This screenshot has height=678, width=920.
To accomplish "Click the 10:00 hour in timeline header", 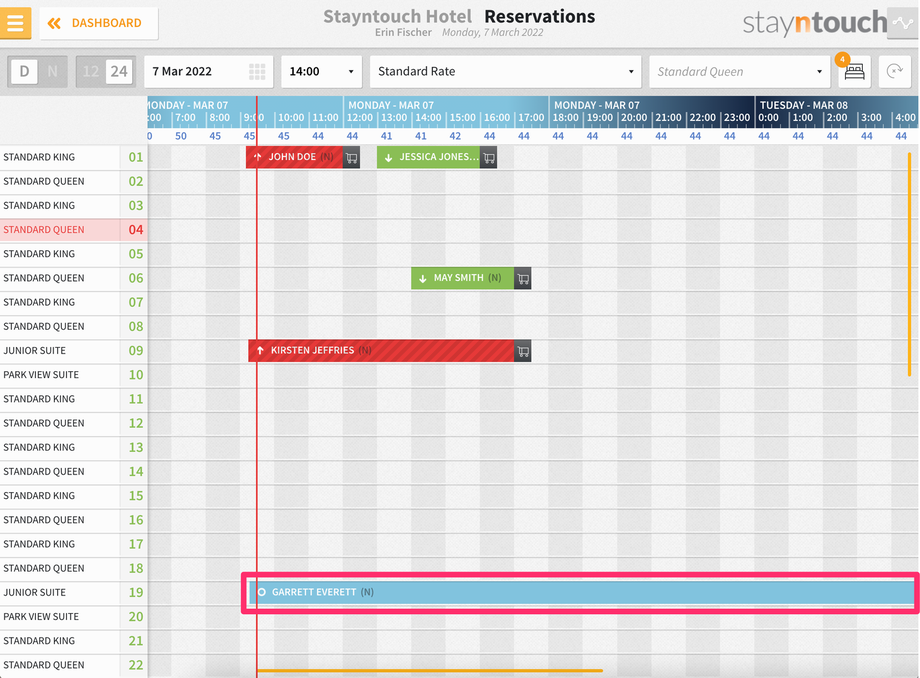I will 291,117.
